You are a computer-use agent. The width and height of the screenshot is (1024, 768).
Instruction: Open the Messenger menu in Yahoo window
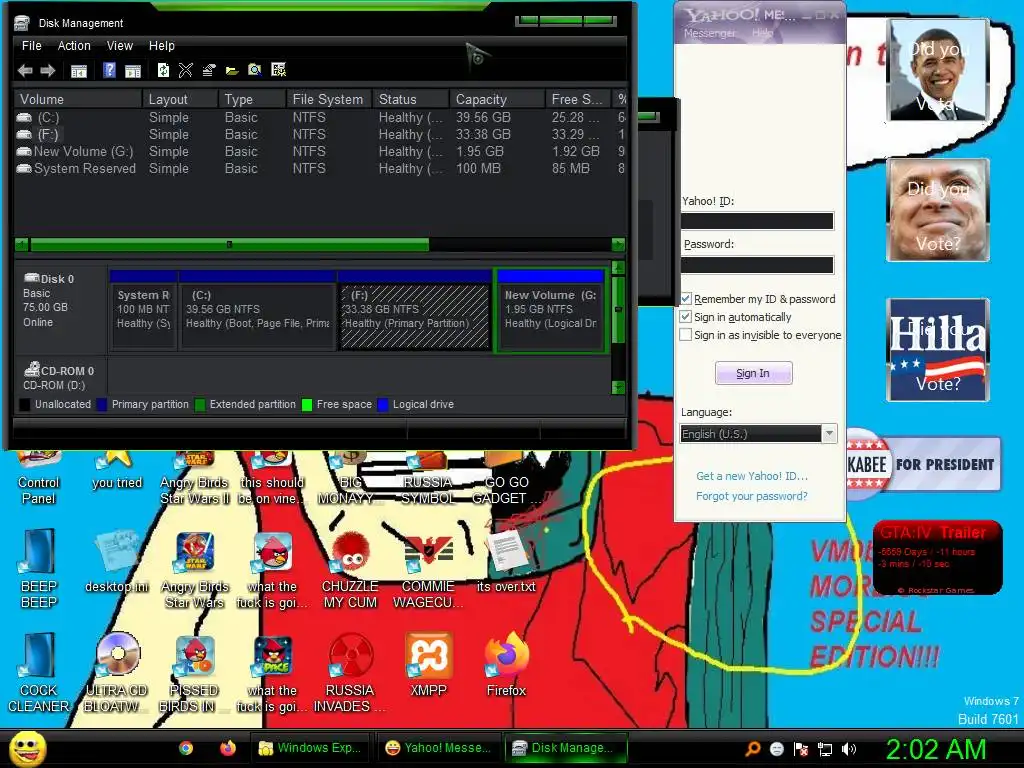[709, 33]
